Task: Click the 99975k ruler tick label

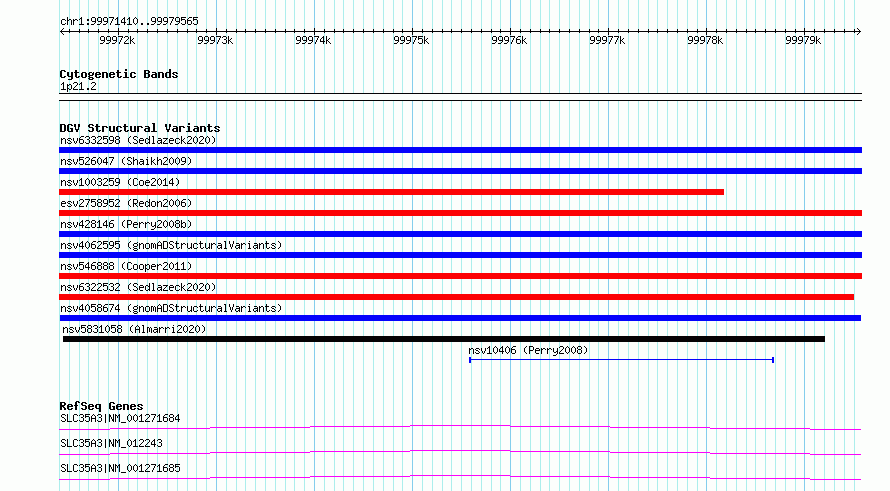Action: (x=411, y=40)
